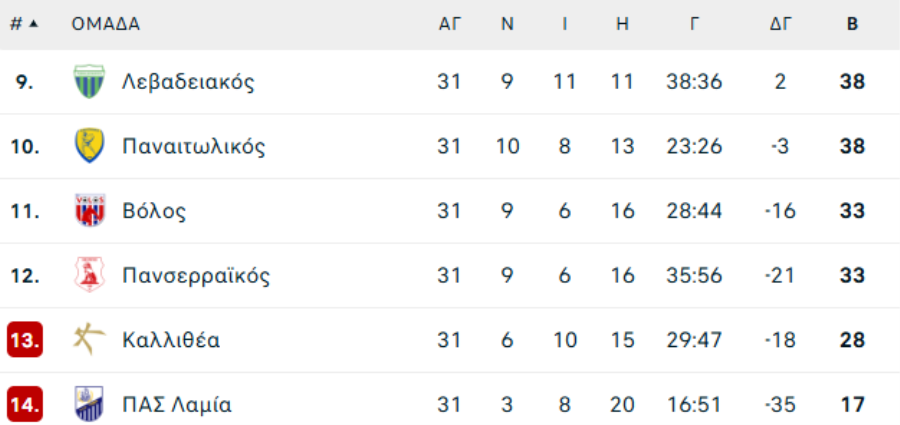Click the Πανσερραϊκός red crest
Screen dimensions: 900x425
pyautogui.click(x=89, y=275)
